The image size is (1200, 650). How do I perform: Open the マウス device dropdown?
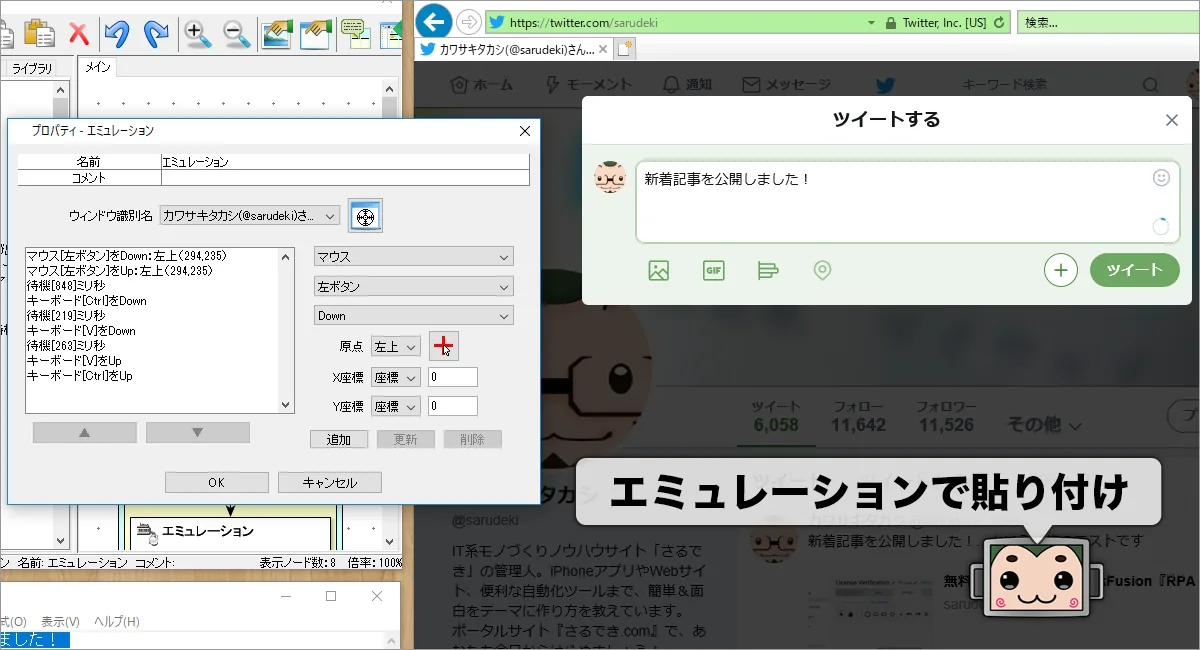(414, 257)
